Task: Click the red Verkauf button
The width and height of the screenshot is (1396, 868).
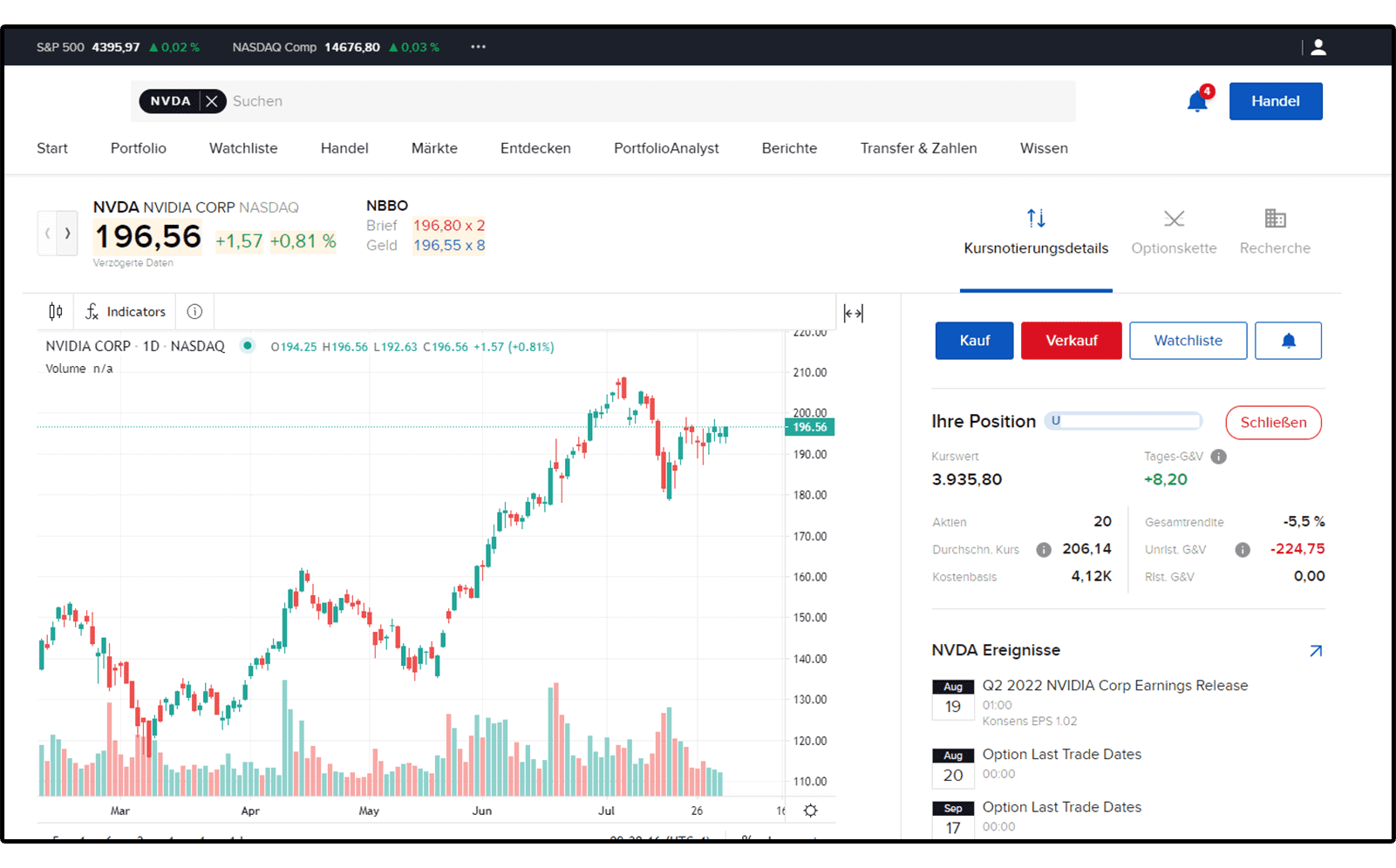Action: (1072, 341)
